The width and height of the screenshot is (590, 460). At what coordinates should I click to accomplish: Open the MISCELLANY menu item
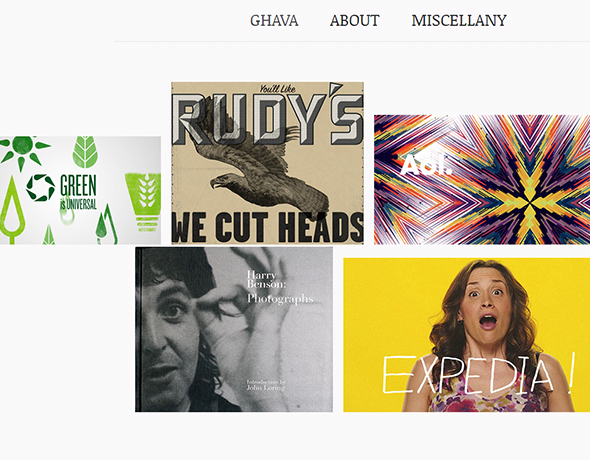pos(459,20)
